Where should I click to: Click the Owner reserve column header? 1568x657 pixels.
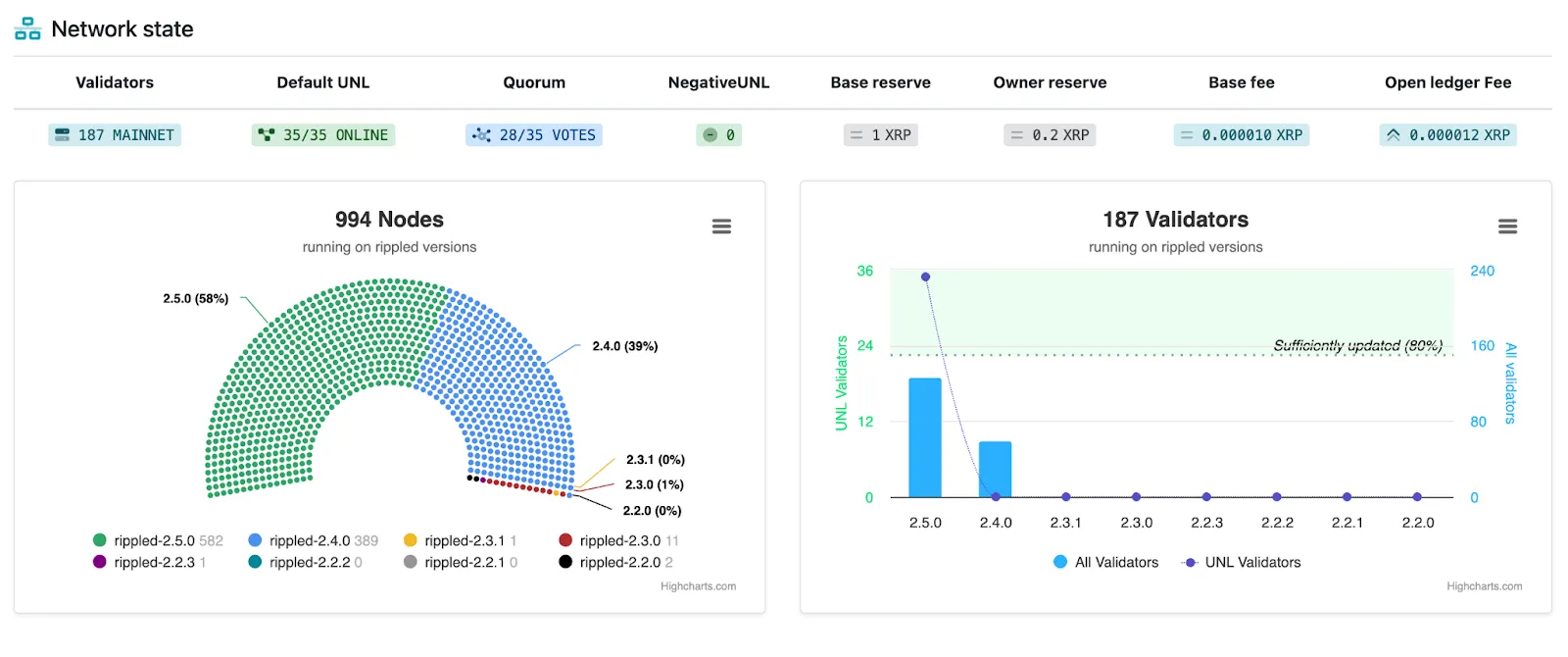tap(1050, 82)
